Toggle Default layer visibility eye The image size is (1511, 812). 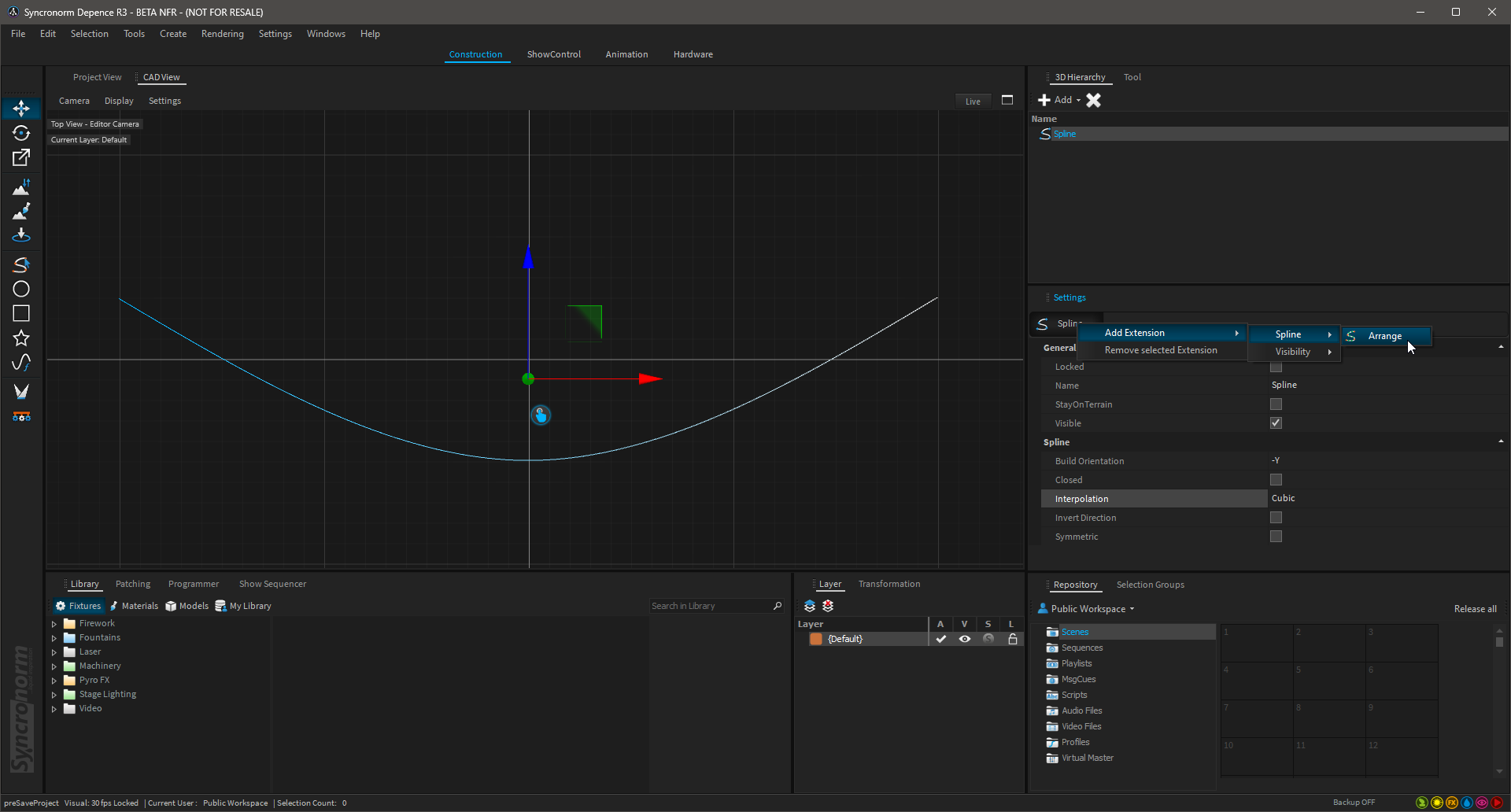coord(964,639)
